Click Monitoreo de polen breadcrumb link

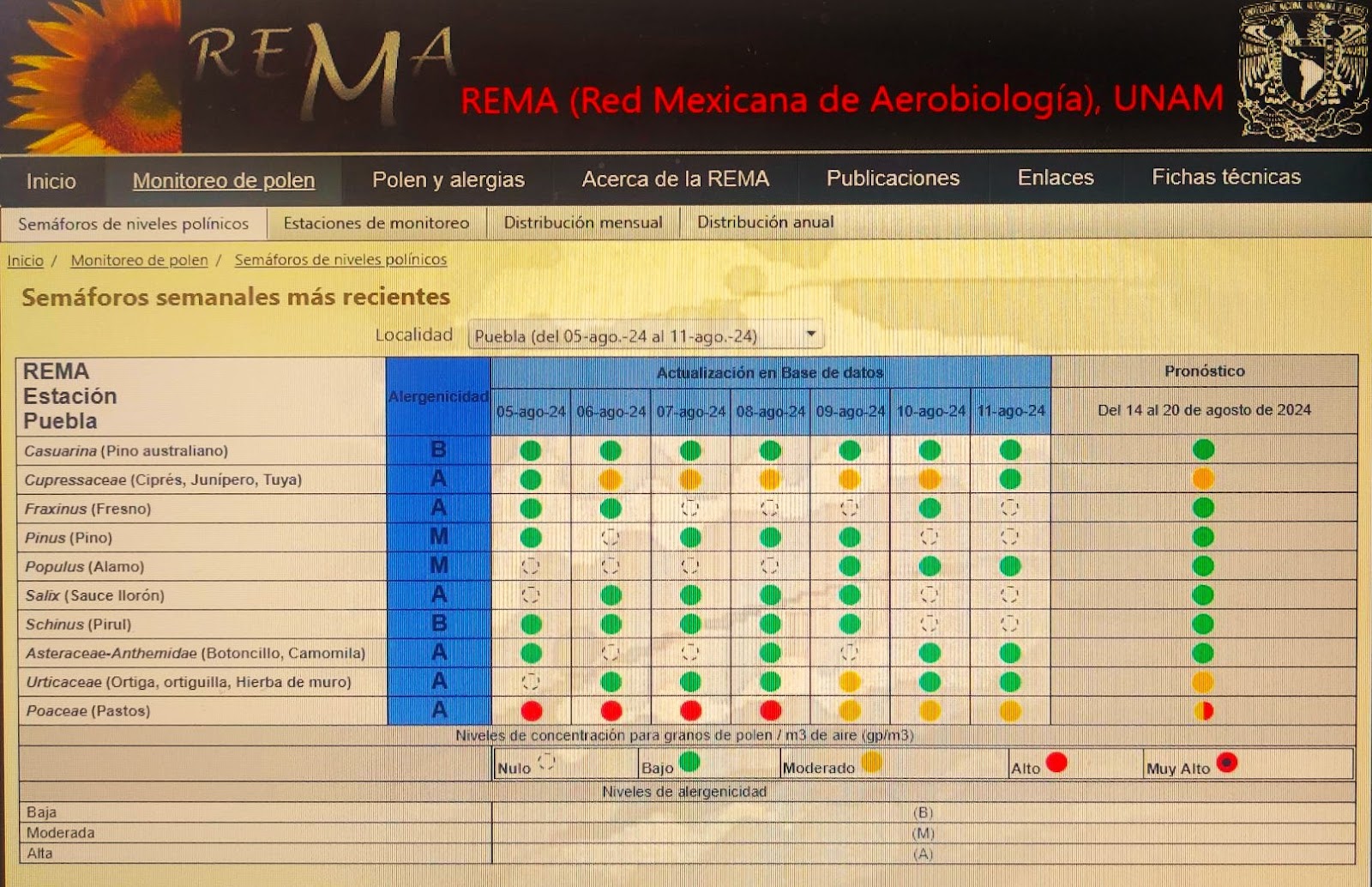click(x=139, y=260)
